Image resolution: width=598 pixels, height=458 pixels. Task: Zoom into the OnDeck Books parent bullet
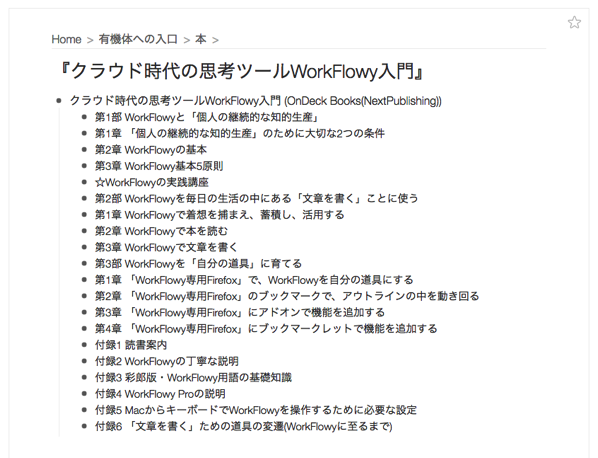[x=58, y=101]
